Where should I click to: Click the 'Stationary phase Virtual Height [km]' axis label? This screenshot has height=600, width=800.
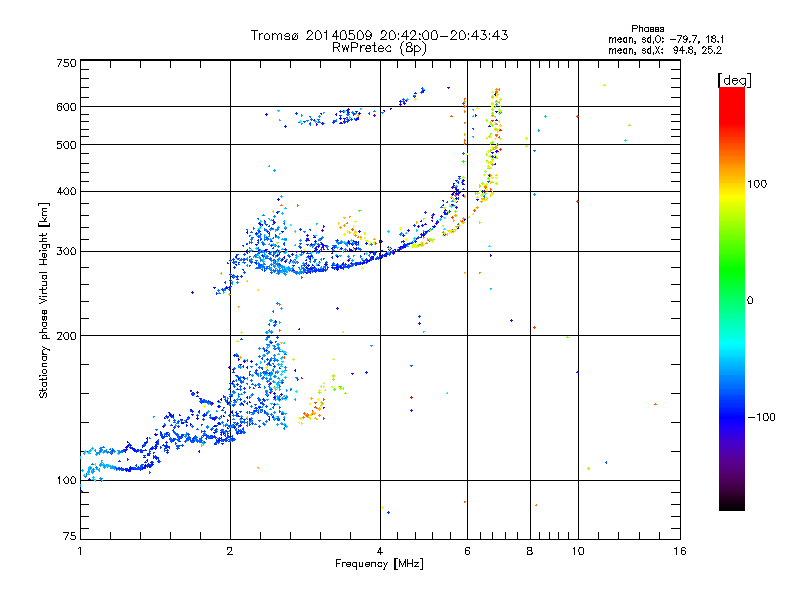click(43, 301)
